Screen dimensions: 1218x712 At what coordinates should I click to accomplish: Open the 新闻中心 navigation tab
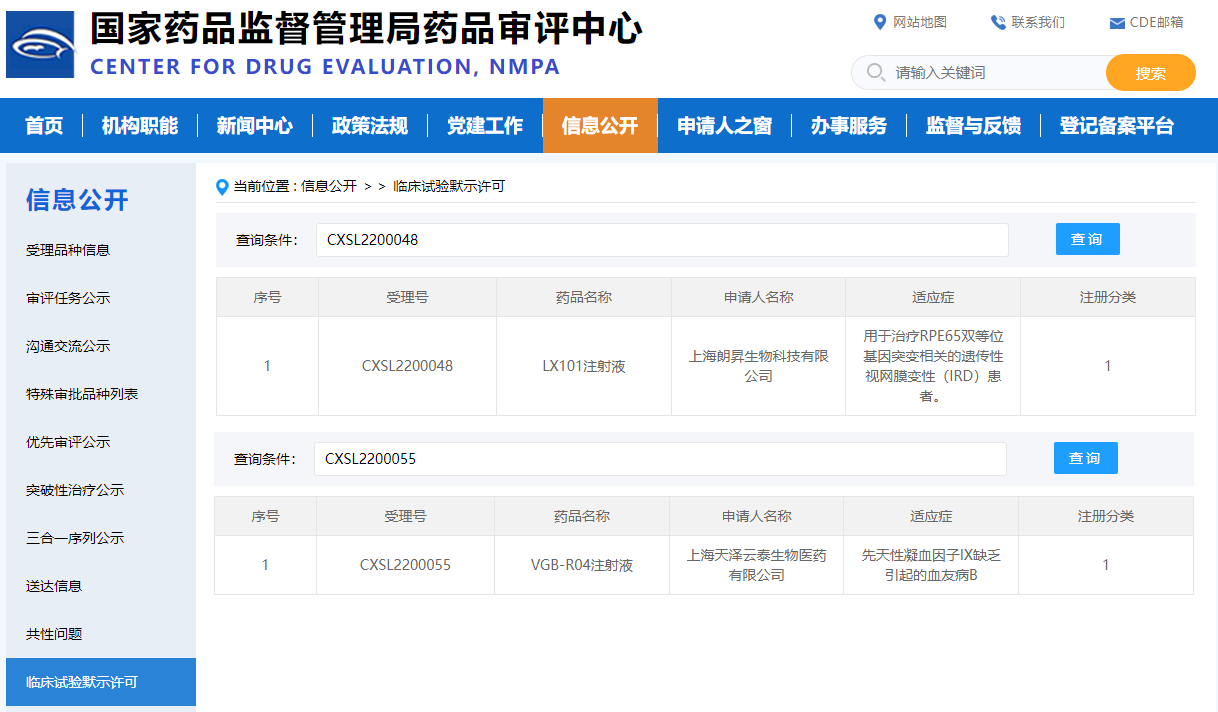point(254,126)
